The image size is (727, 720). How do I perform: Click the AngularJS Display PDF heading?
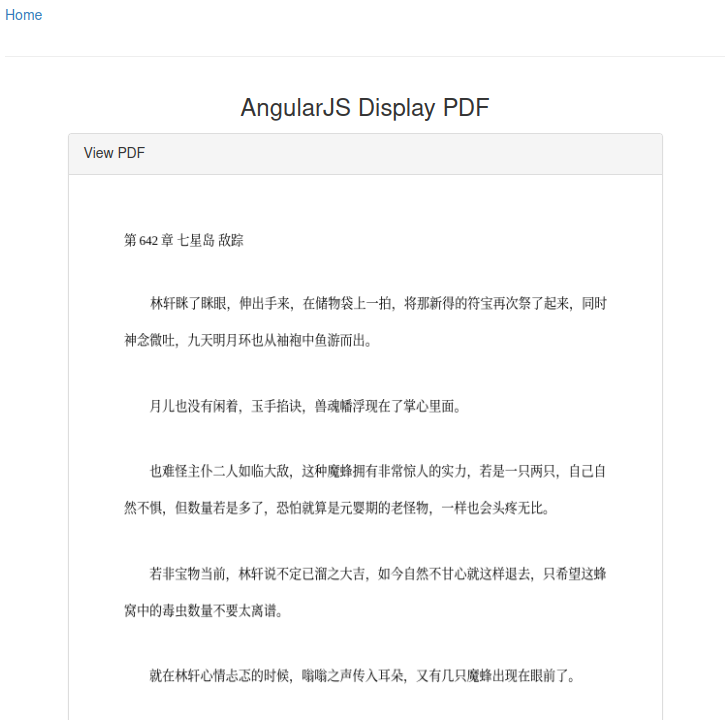[x=364, y=108]
